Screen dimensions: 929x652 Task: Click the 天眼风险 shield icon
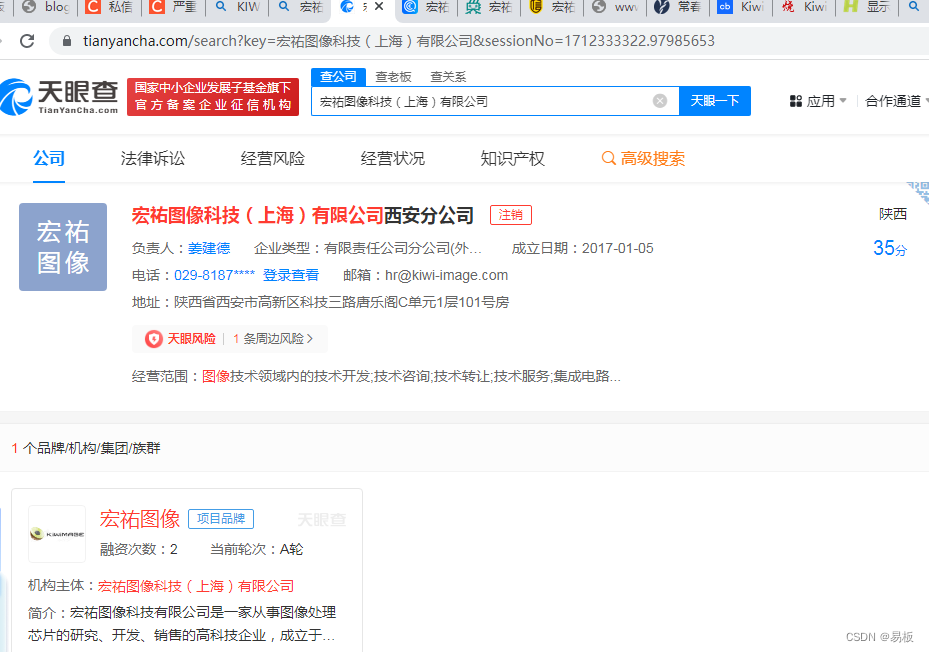click(x=154, y=338)
